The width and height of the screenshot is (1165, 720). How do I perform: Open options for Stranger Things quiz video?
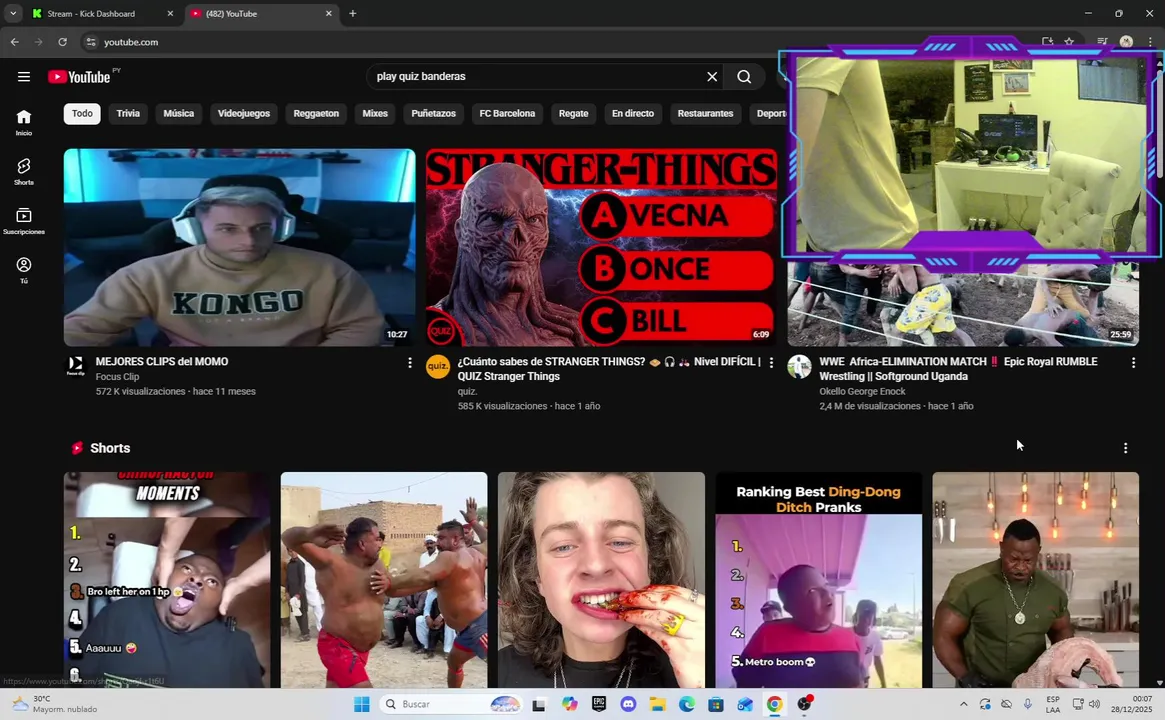(x=771, y=363)
